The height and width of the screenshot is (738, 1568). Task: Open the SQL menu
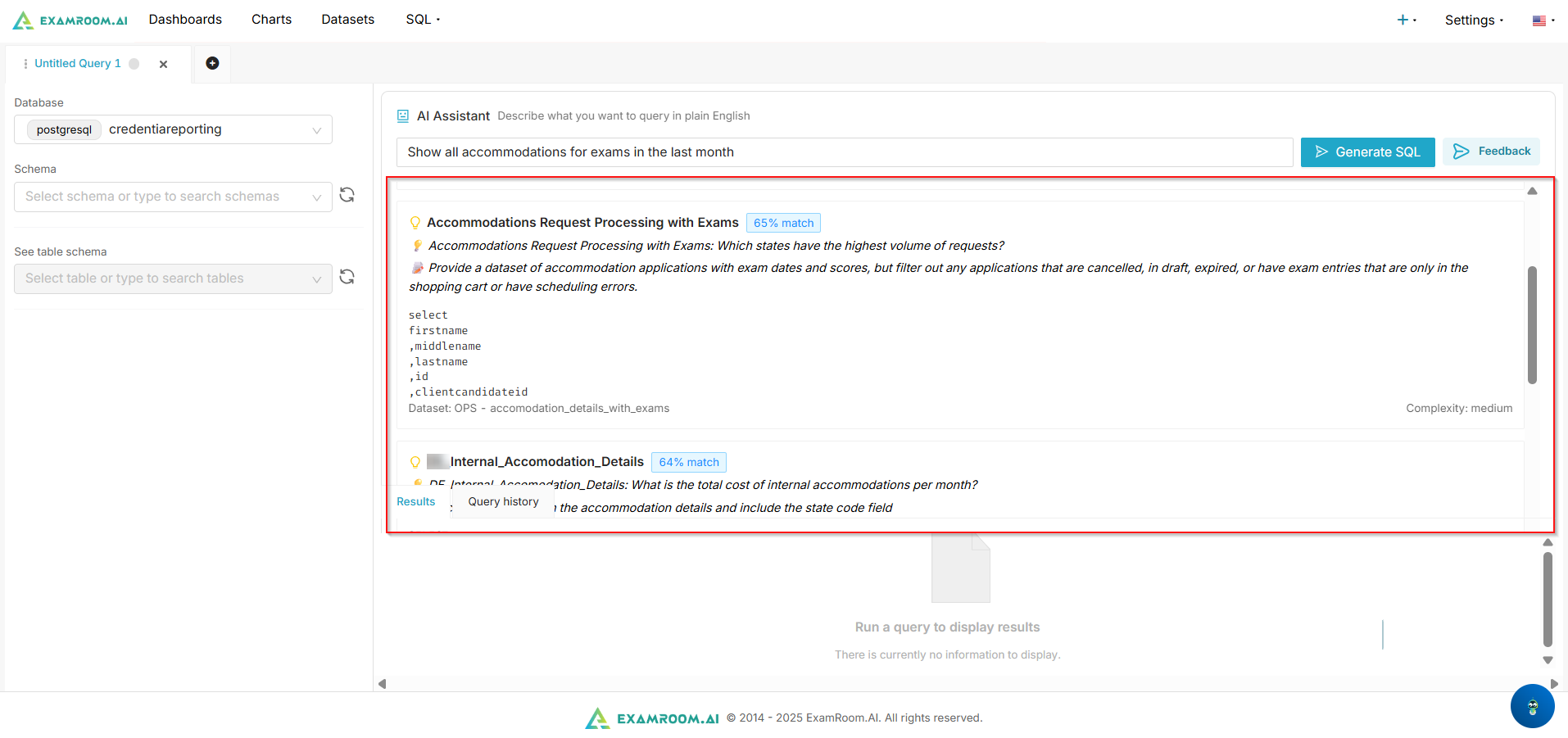[x=423, y=20]
